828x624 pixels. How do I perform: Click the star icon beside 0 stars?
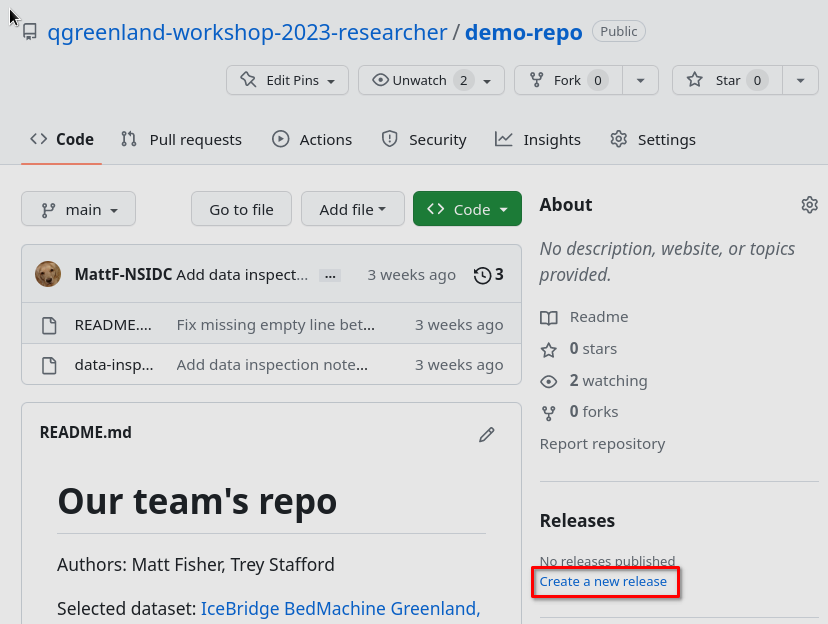point(549,350)
